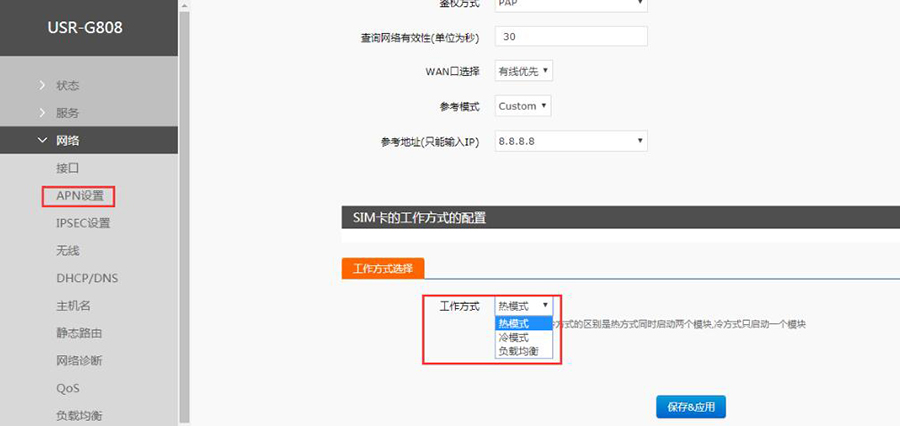Expand the 状态 sidebar section
Image resolution: width=900 pixels, height=426 pixels.
pyautogui.click(x=67, y=85)
